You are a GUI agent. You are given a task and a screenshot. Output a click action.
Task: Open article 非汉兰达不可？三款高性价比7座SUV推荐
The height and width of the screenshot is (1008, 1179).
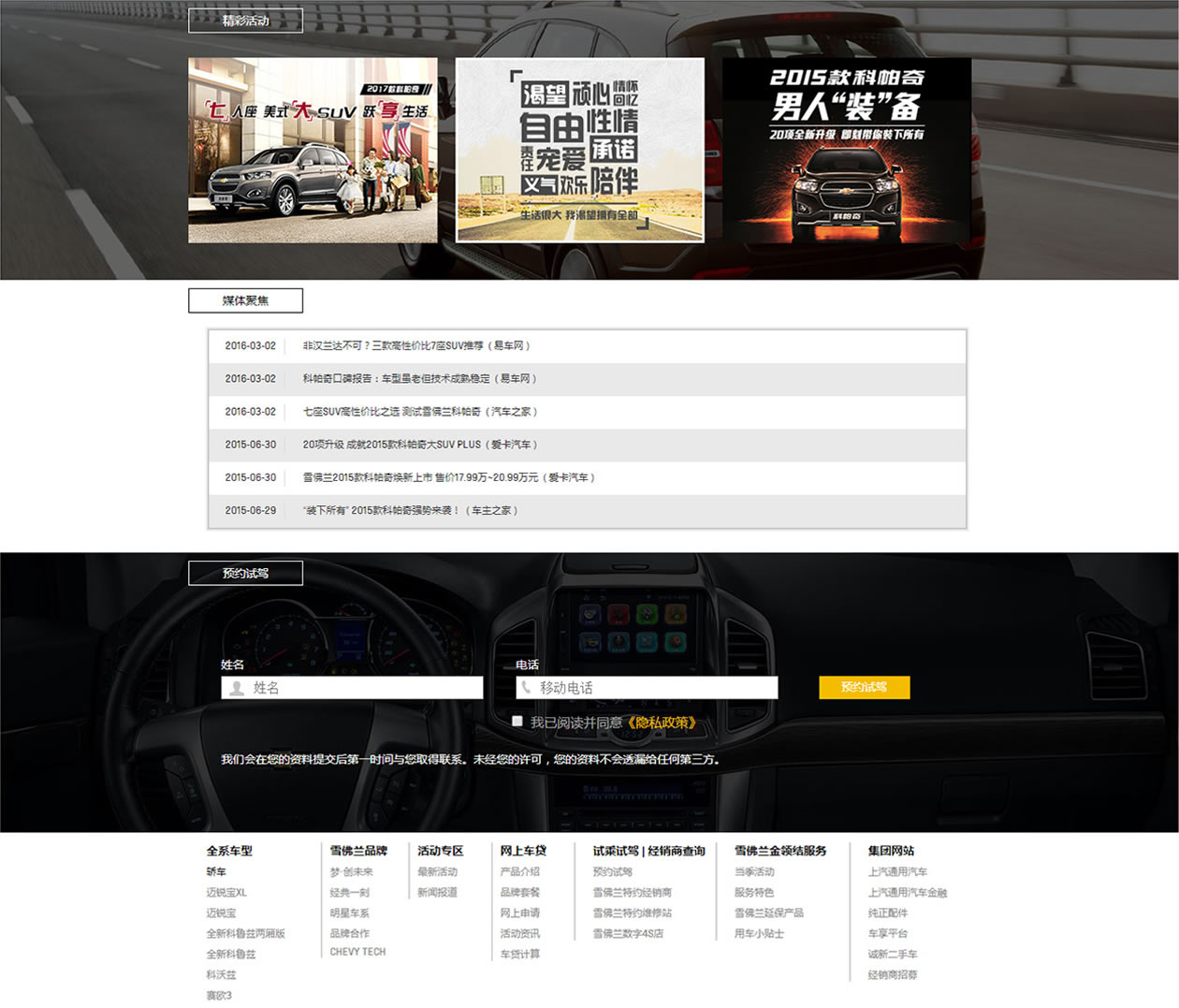[416, 345]
